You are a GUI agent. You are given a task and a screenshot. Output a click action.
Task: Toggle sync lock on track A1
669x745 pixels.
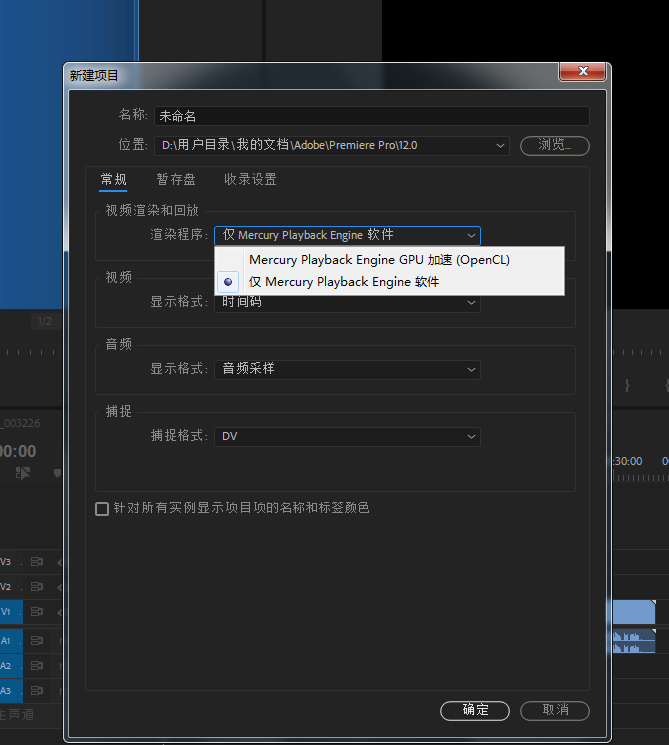(37, 641)
